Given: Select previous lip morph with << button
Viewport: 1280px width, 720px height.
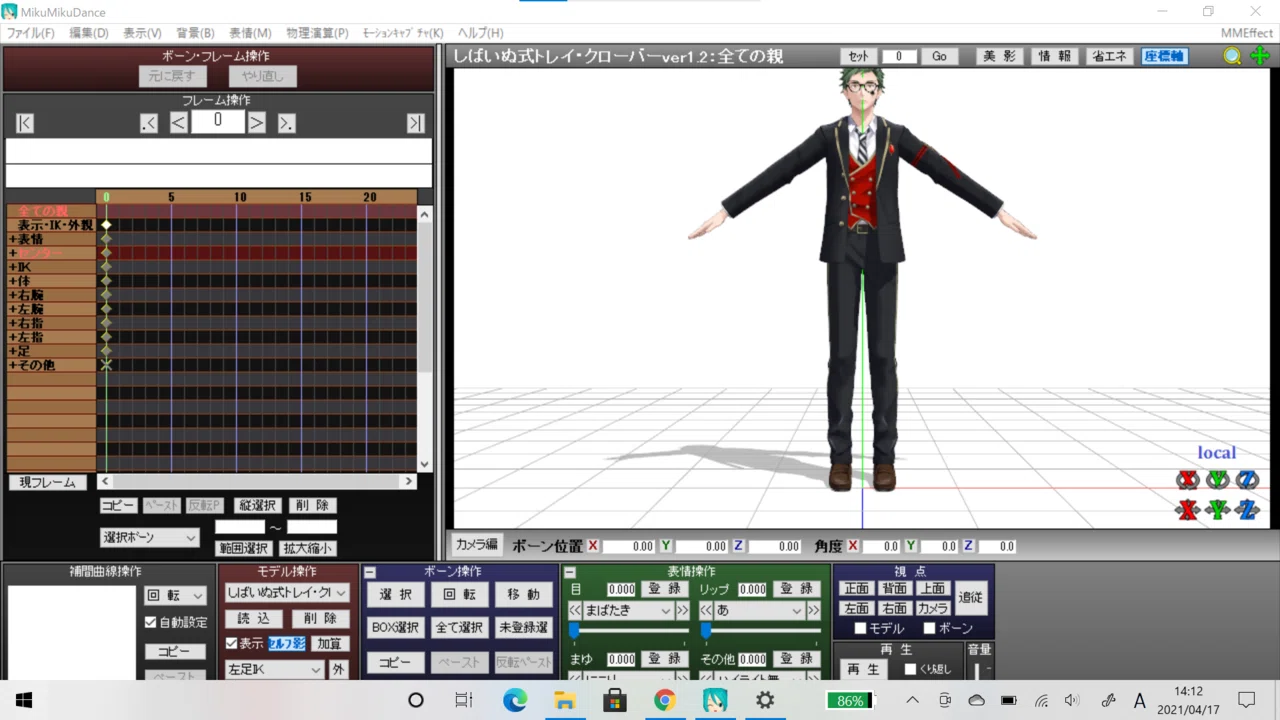Looking at the screenshot, I should pos(706,610).
